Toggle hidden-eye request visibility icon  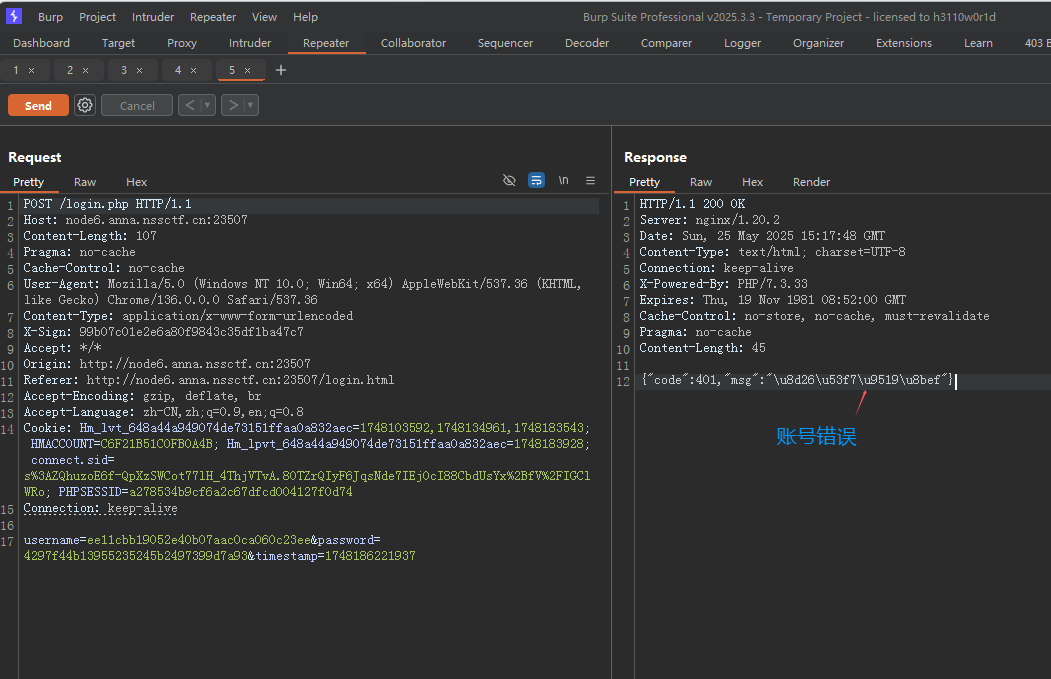pos(509,181)
